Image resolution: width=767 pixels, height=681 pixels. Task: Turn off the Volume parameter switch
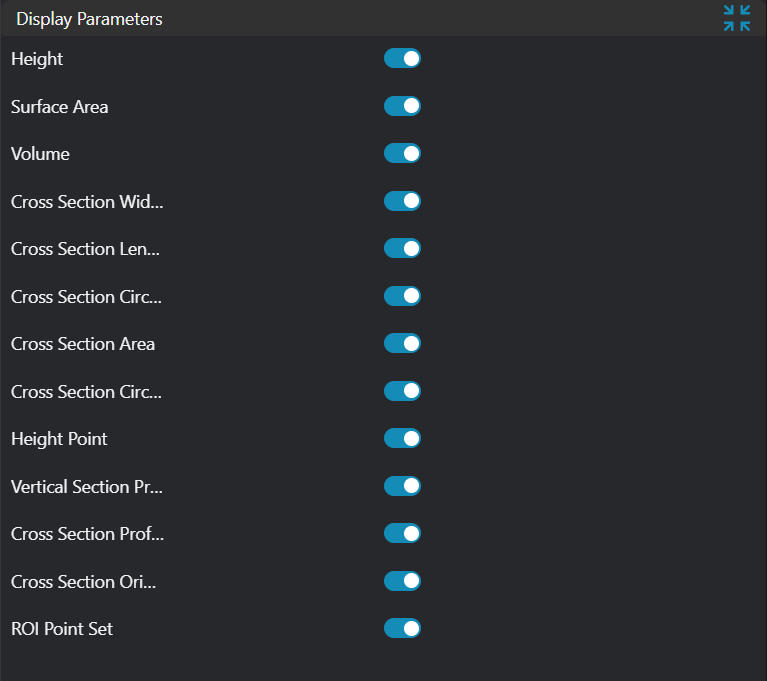402,154
